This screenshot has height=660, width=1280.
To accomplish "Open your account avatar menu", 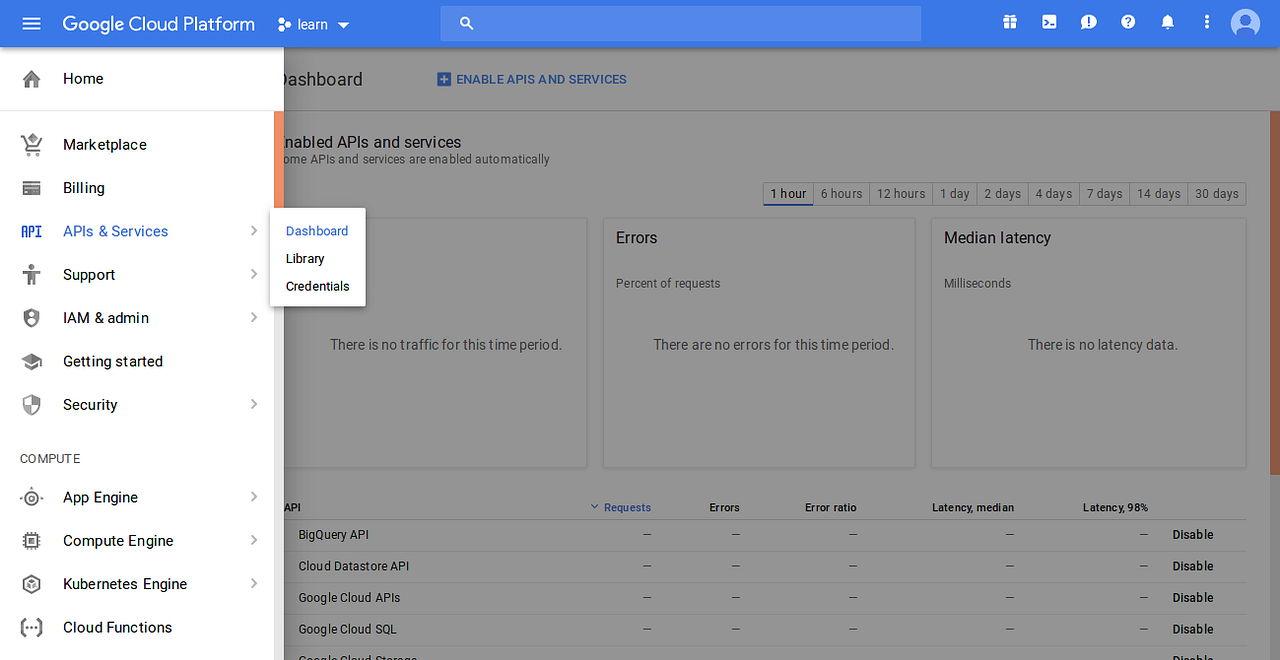I will (1245, 21).
